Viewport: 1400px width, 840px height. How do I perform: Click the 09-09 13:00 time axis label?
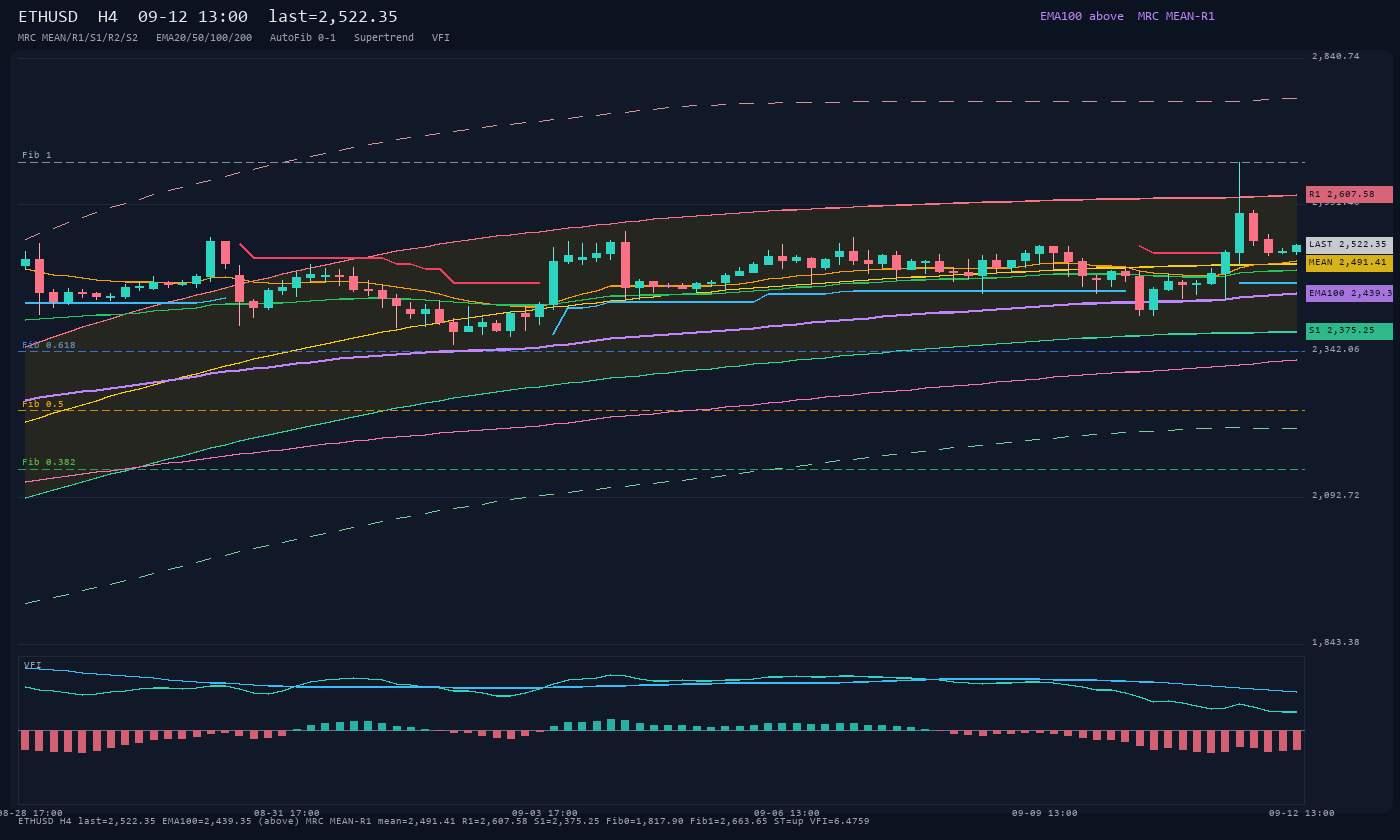(1045, 813)
